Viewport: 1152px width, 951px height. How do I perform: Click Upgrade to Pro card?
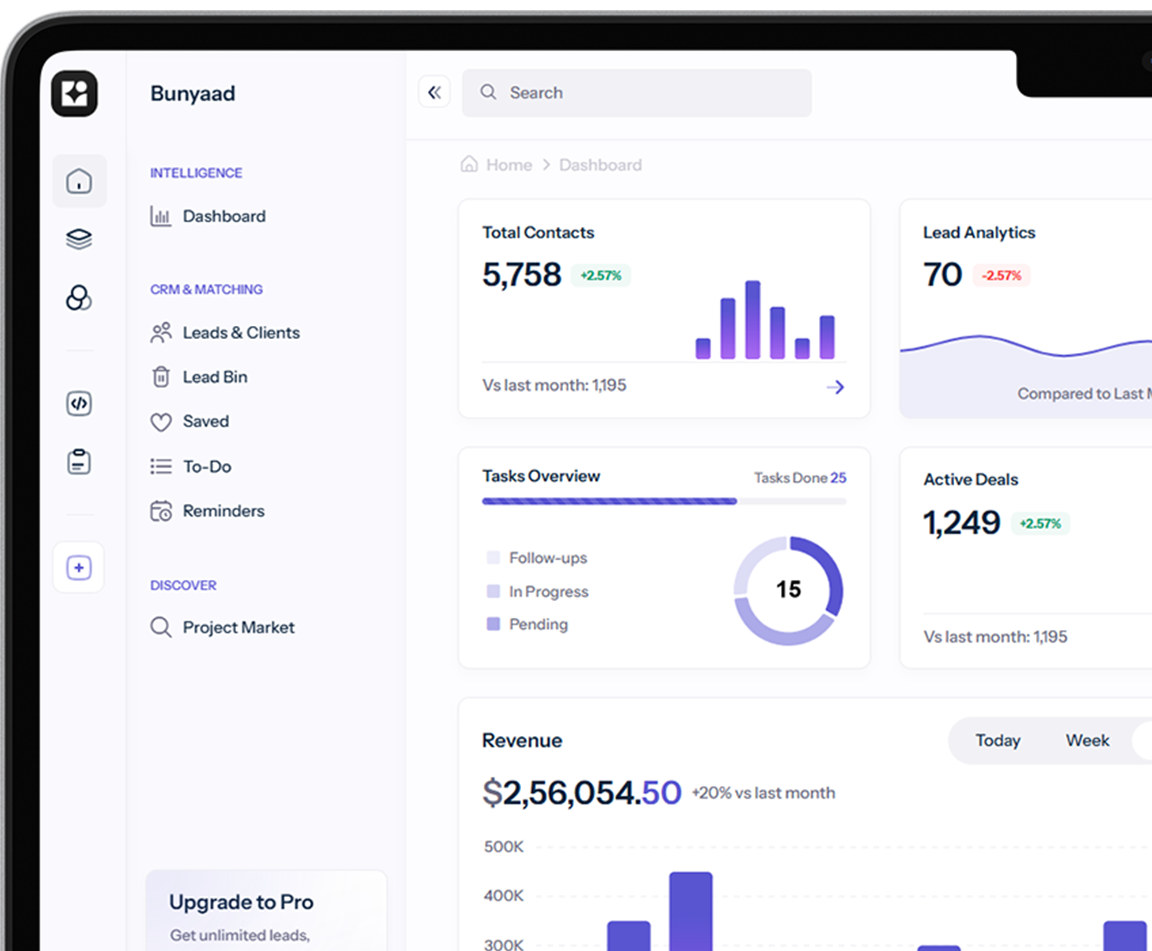click(266, 910)
